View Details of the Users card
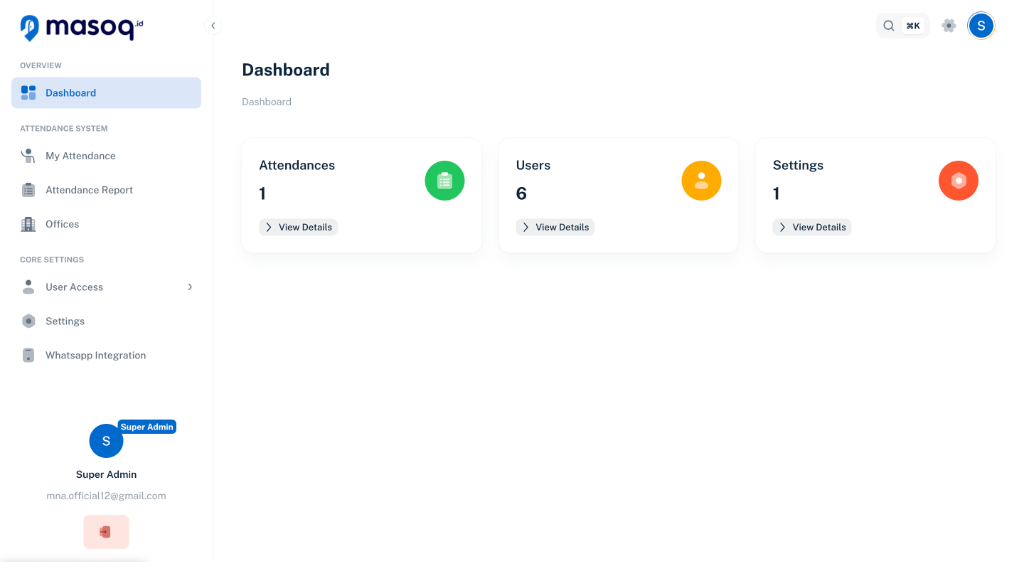Screen dimensions: 1024x562 click(x=555, y=227)
